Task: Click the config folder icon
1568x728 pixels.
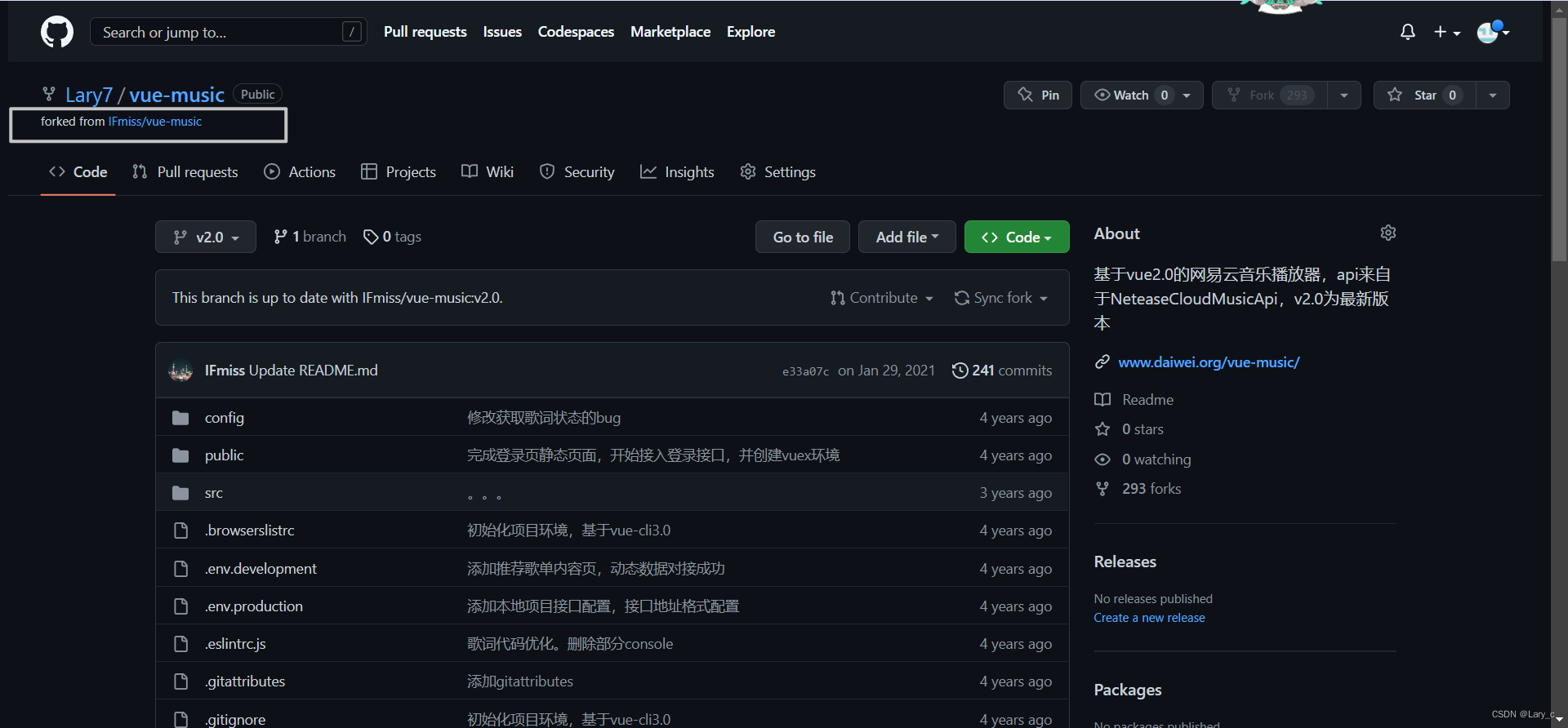Action: click(x=180, y=418)
